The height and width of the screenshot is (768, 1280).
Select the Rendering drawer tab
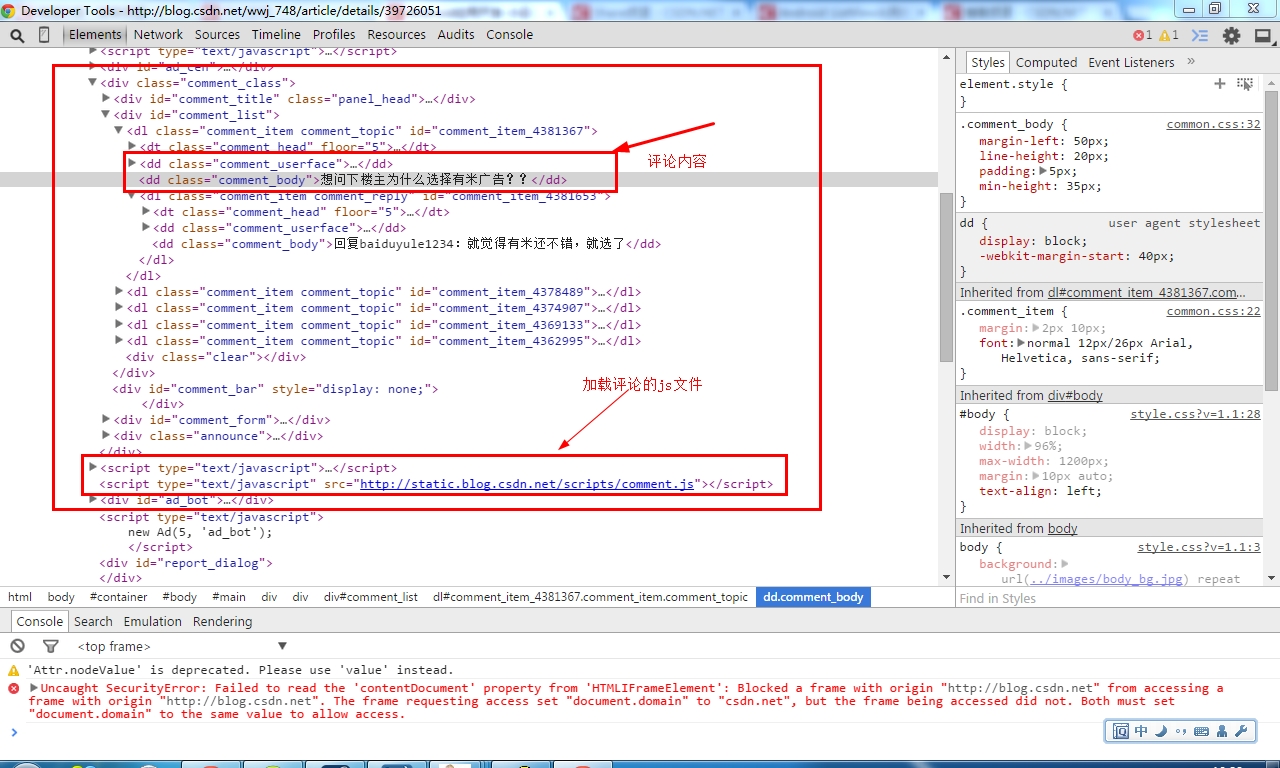point(222,621)
